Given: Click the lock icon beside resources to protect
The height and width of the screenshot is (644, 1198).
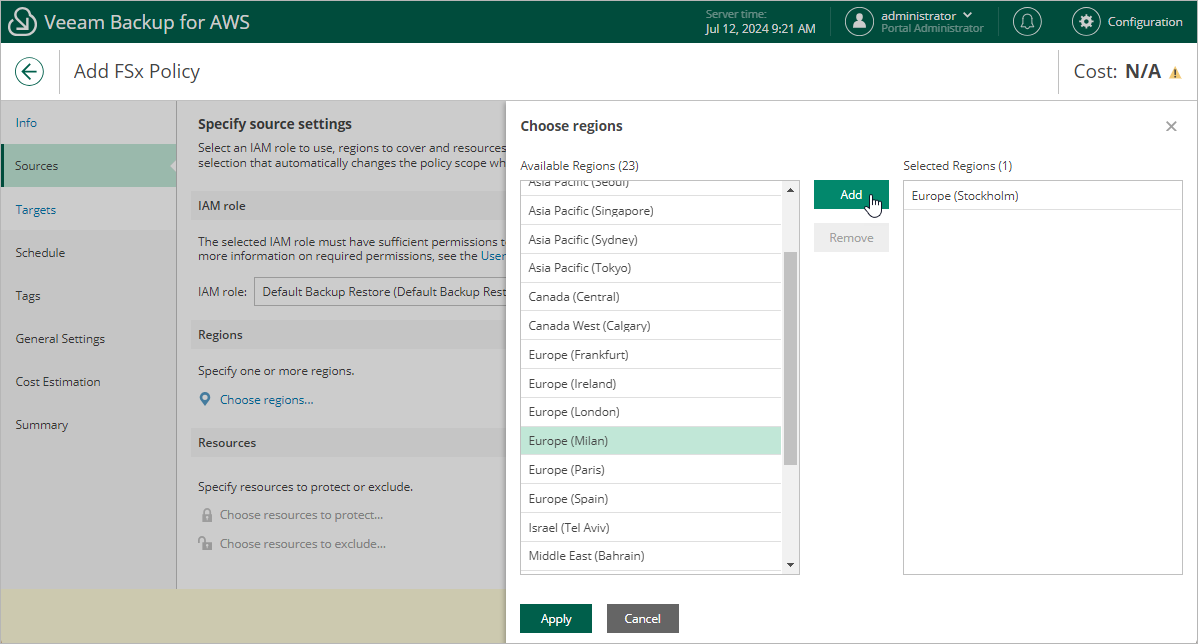Looking at the screenshot, I should click(206, 515).
